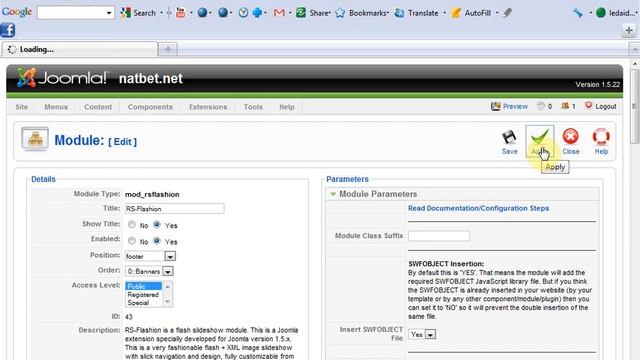Click the Save floppy disk icon
Image resolution: width=640 pixels, height=360 pixels.
[x=509, y=137]
